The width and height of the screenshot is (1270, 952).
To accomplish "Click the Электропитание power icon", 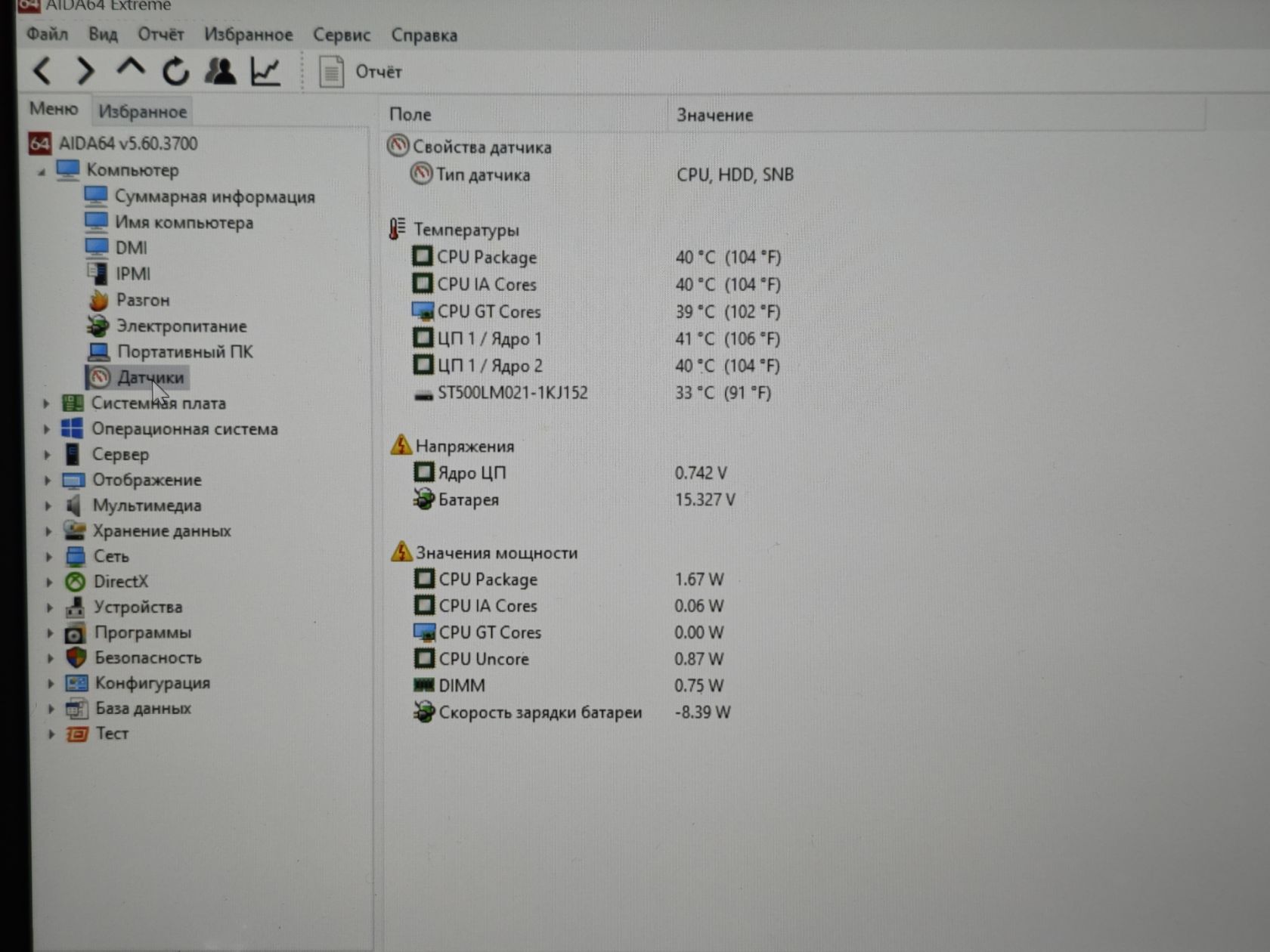I will [98, 326].
